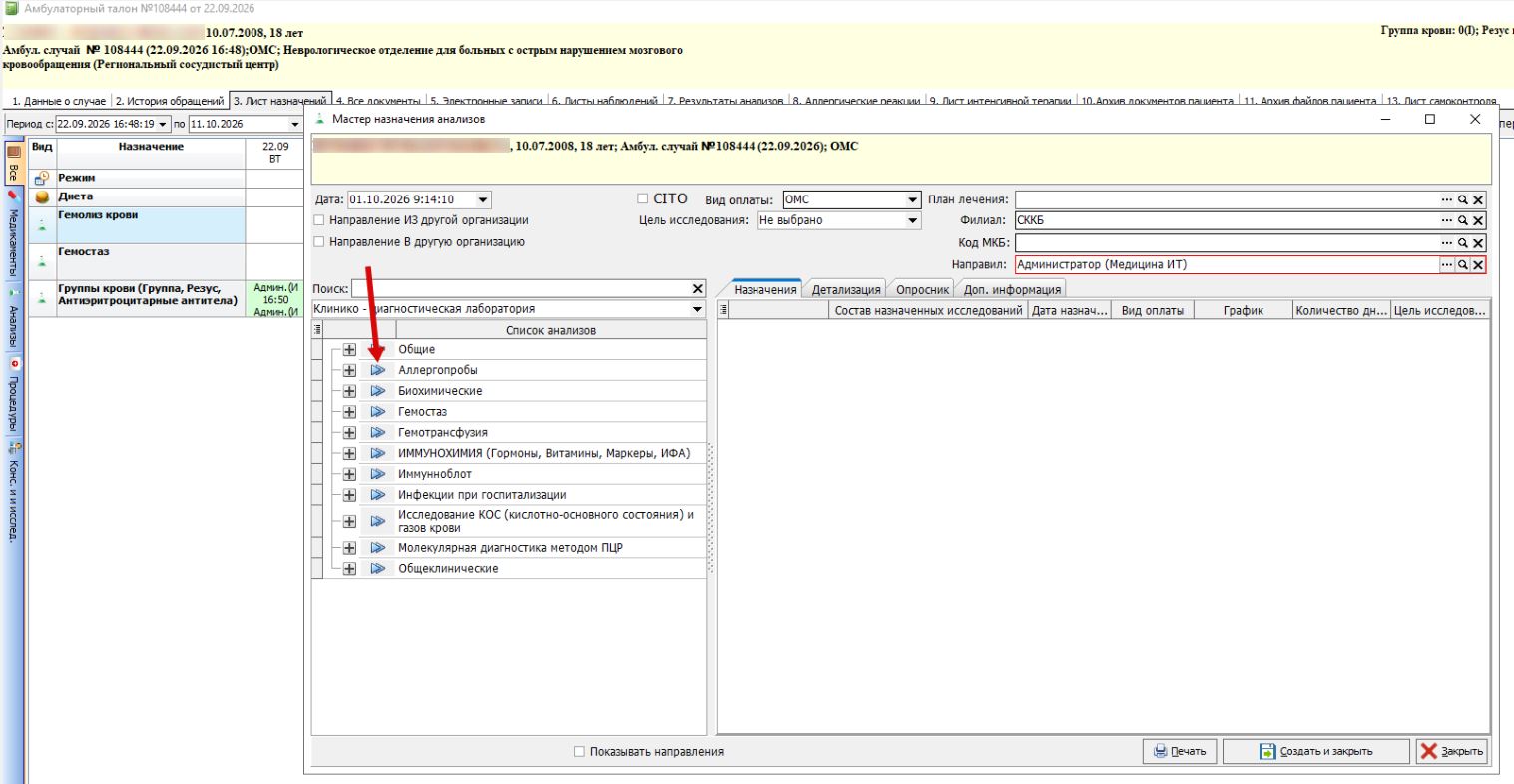Check Направление ИЗ другой организации
The image size is (1514, 784).
pos(319,220)
